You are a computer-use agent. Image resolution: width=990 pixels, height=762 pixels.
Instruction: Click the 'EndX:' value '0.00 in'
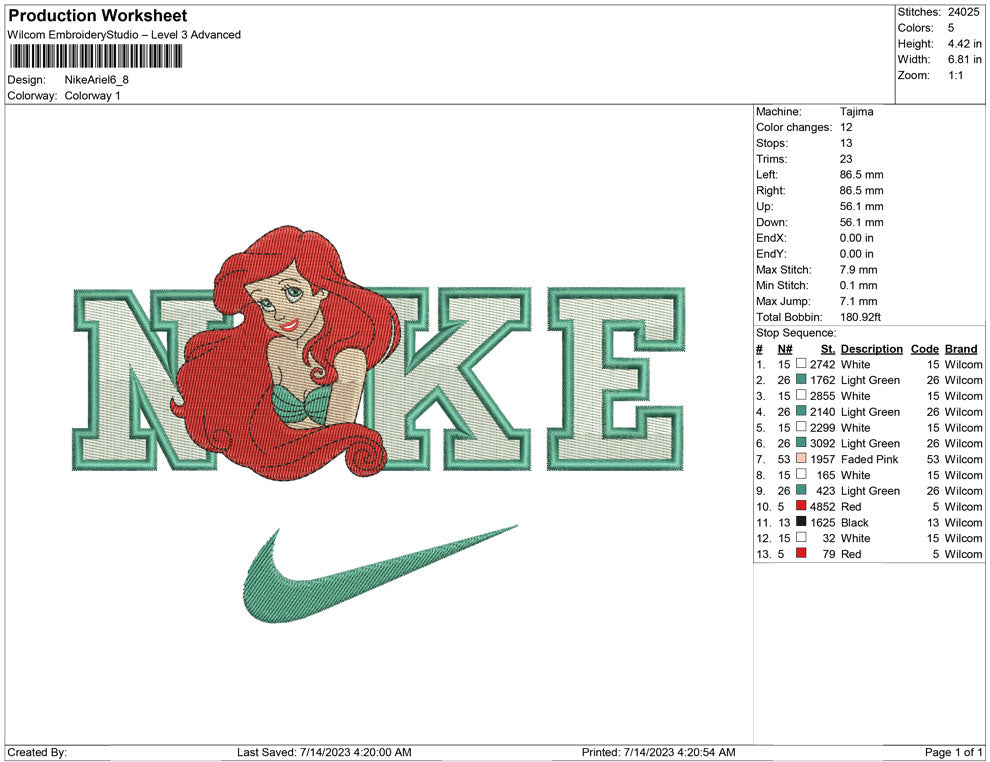point(857,238)
